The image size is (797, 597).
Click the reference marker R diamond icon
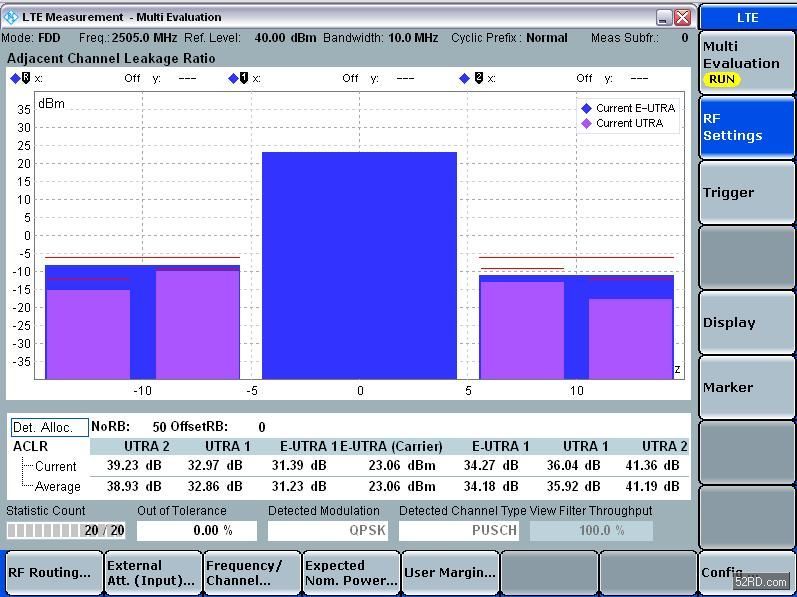tap(19, 78)
